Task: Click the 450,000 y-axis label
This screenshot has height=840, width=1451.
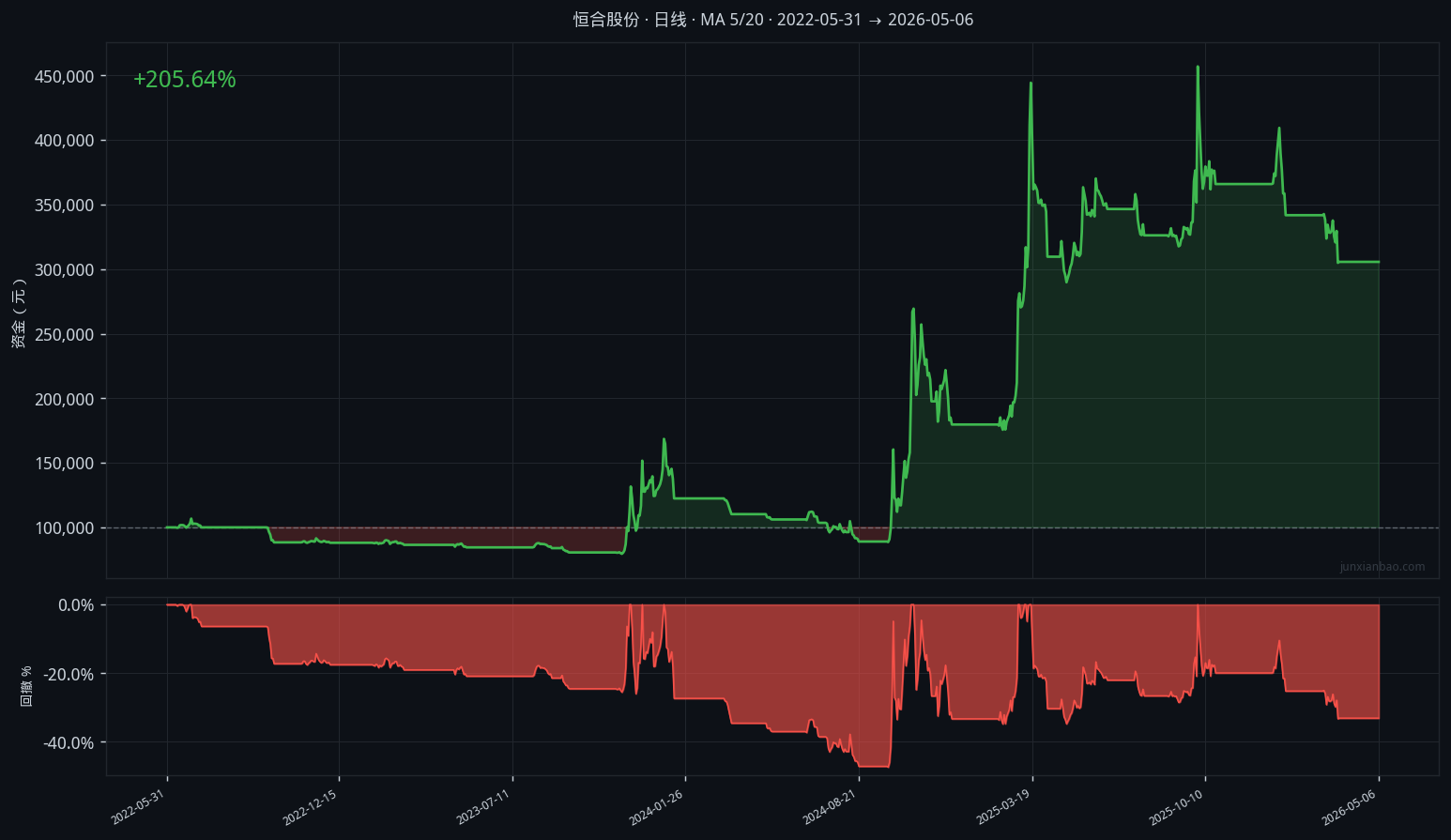Action: (x=65, y=77)
